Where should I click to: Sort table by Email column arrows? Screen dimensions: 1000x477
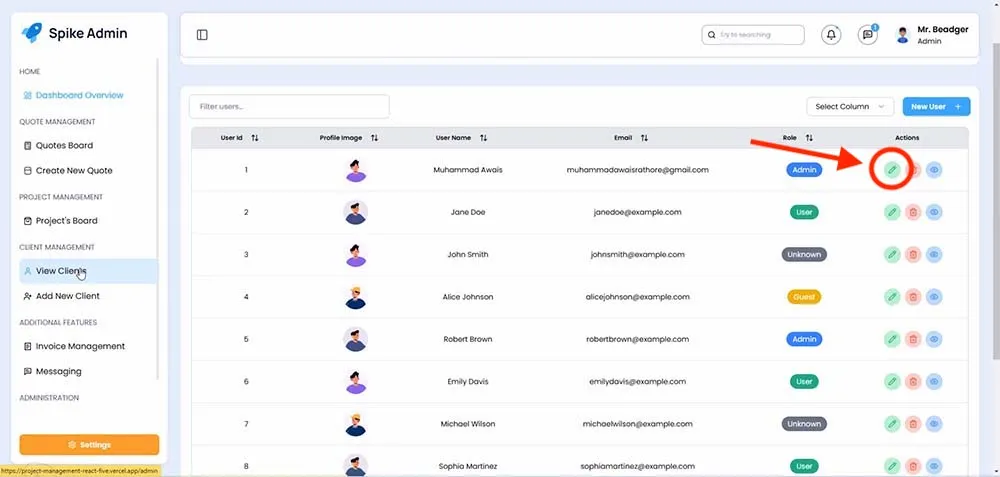pos(644,138)
